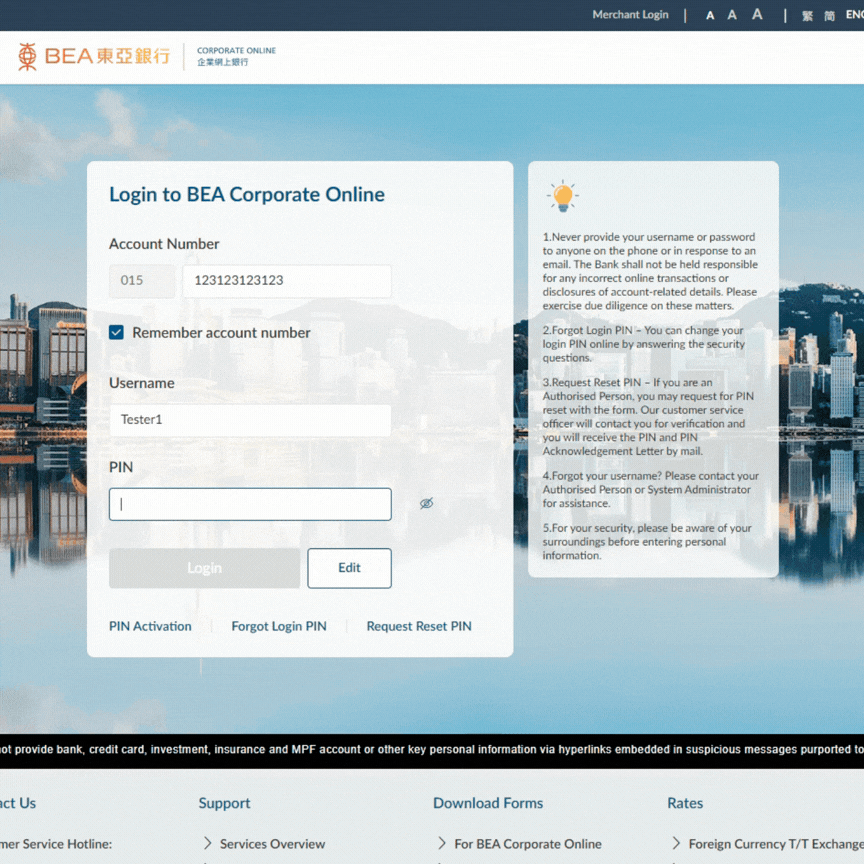The height and width of the screenshot is (864, 864).
Task: Focus the PIN input field
Action: point(250,504)
